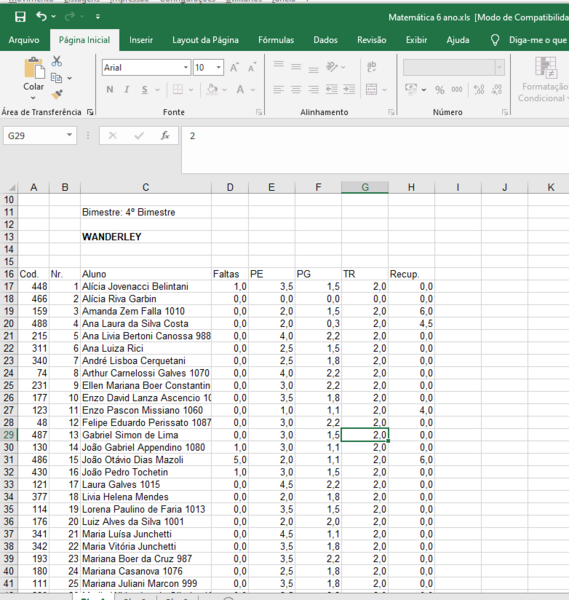Click the Undo arrow icon
This screenshot has width=569, height=600.
41,16
